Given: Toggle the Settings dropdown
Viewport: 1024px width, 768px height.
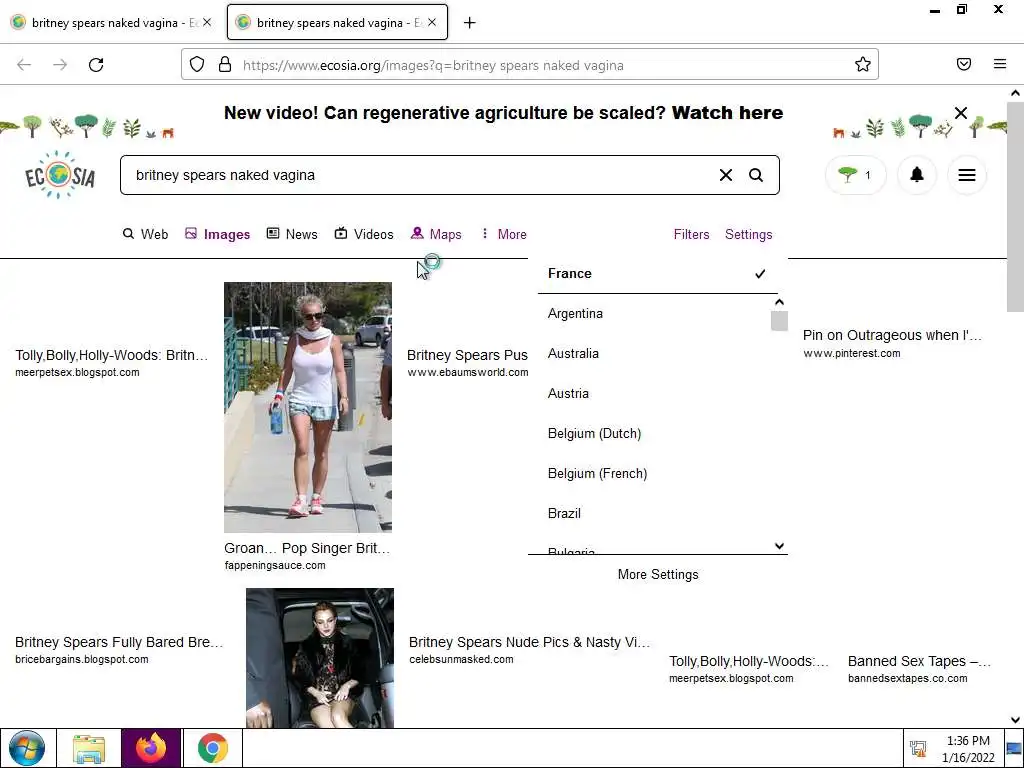Looking at the screenshot, I should 748,234.
